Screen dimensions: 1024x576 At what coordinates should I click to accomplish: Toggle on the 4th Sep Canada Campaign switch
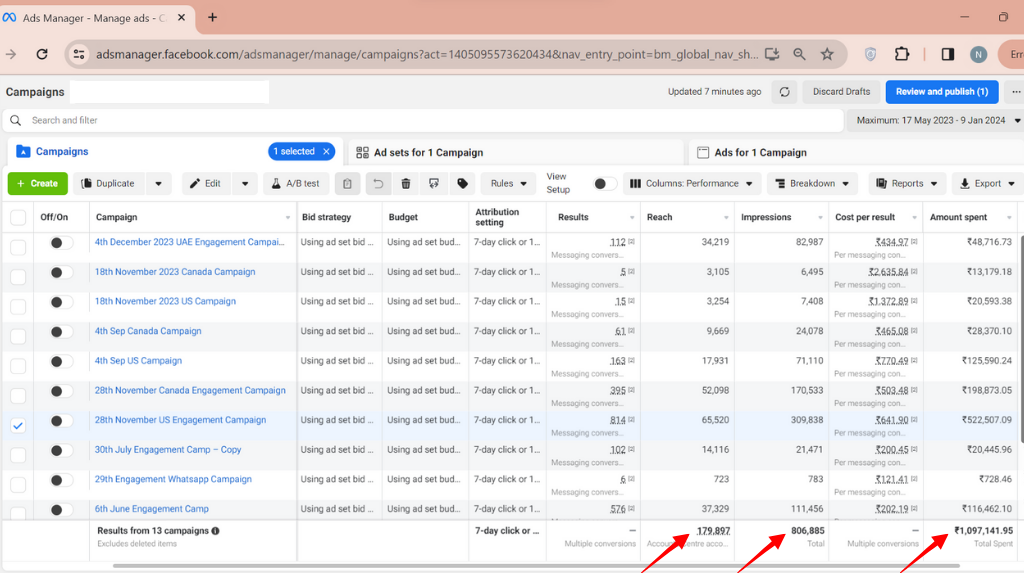(x=61, y=332)
